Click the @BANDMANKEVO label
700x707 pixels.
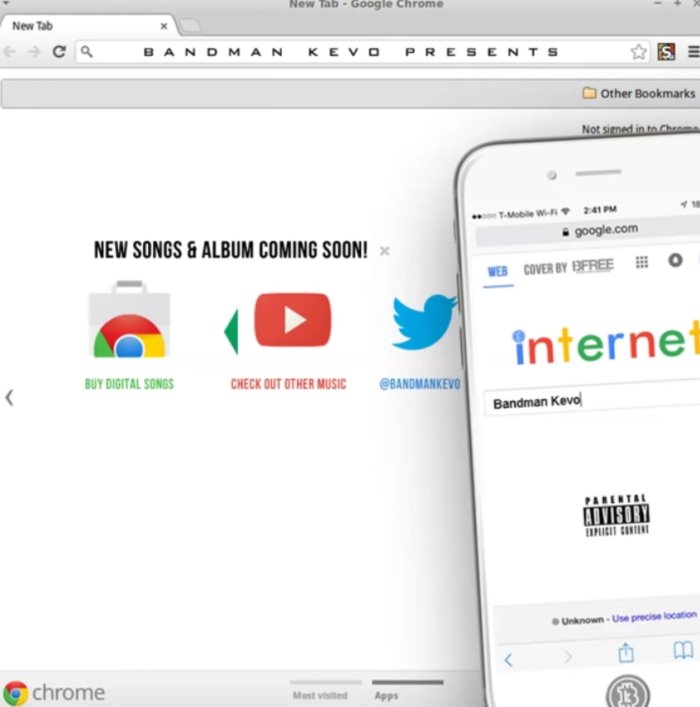420,384
